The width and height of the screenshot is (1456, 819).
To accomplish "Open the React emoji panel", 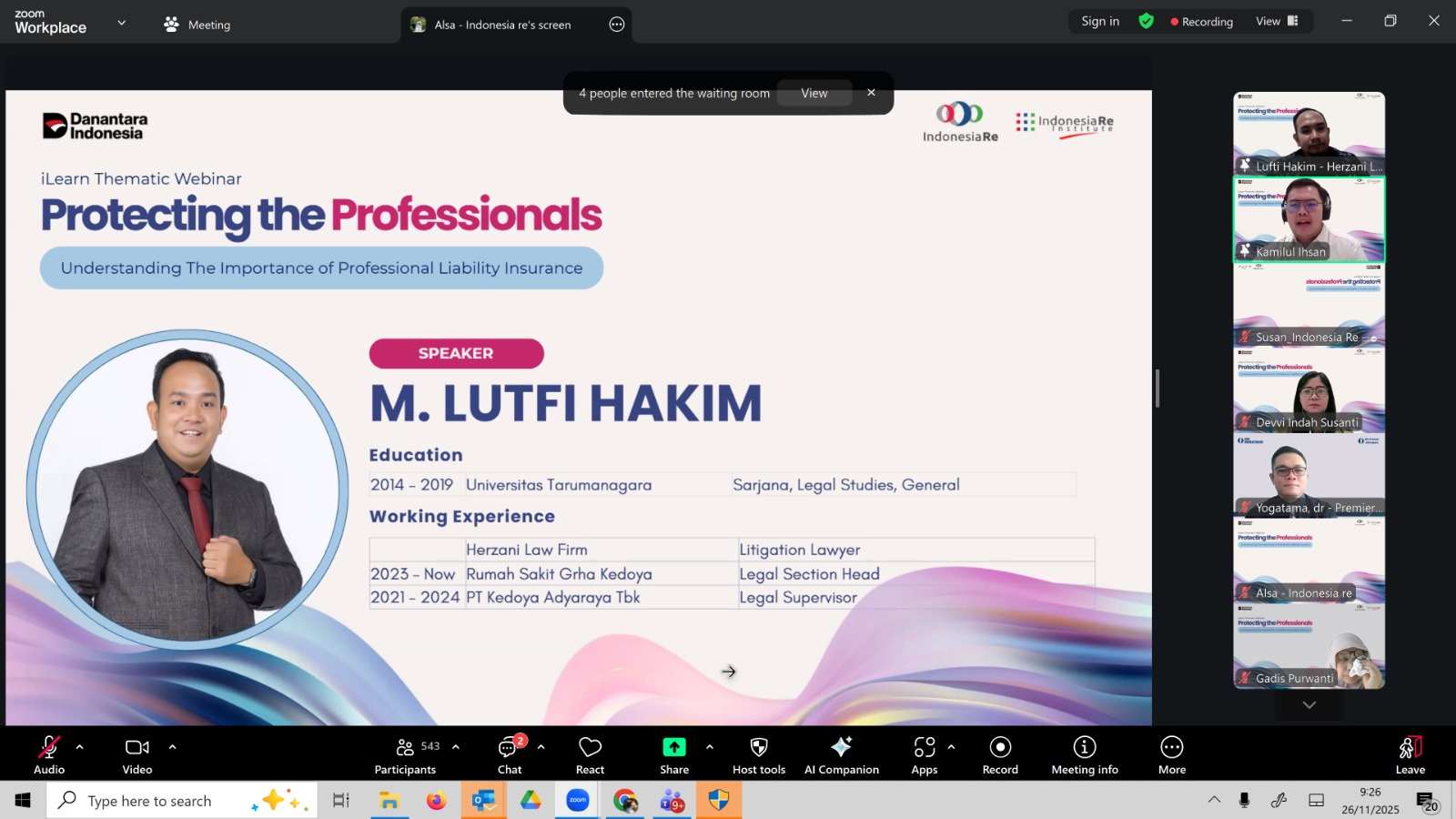I will 590,754.
